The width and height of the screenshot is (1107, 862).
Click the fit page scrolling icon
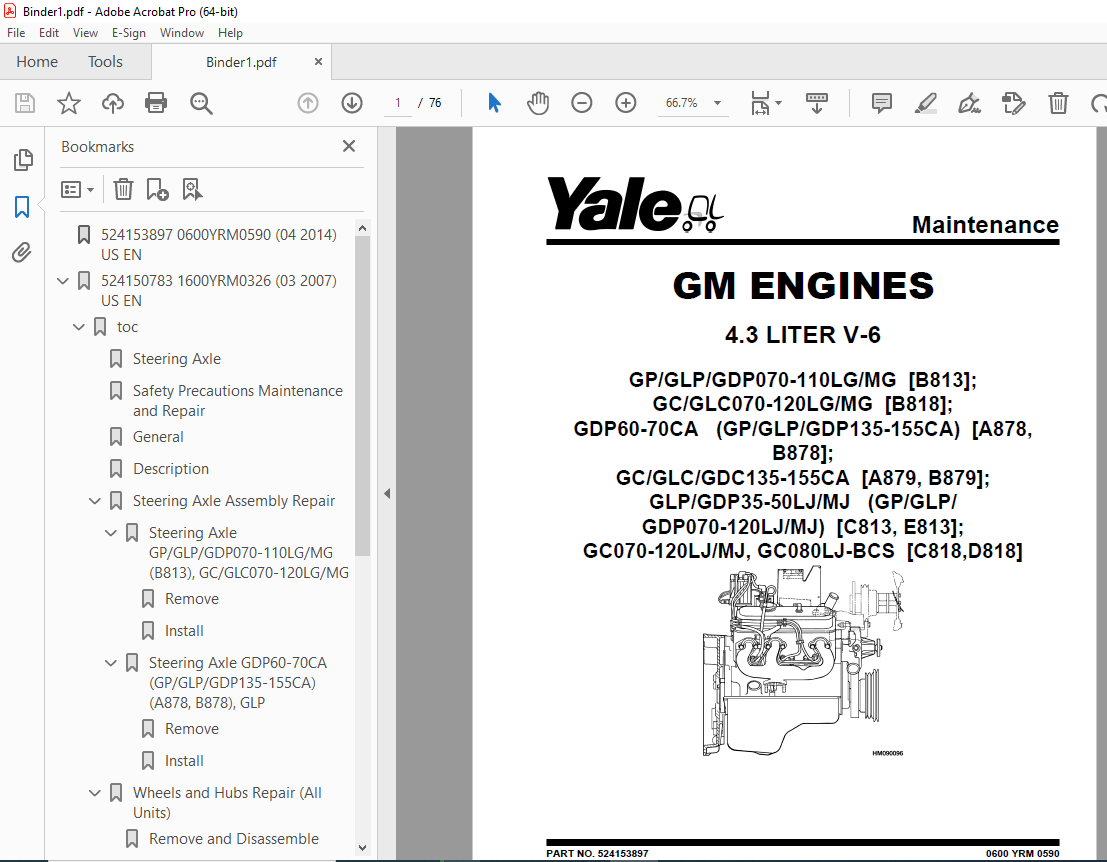click(760, 103)
